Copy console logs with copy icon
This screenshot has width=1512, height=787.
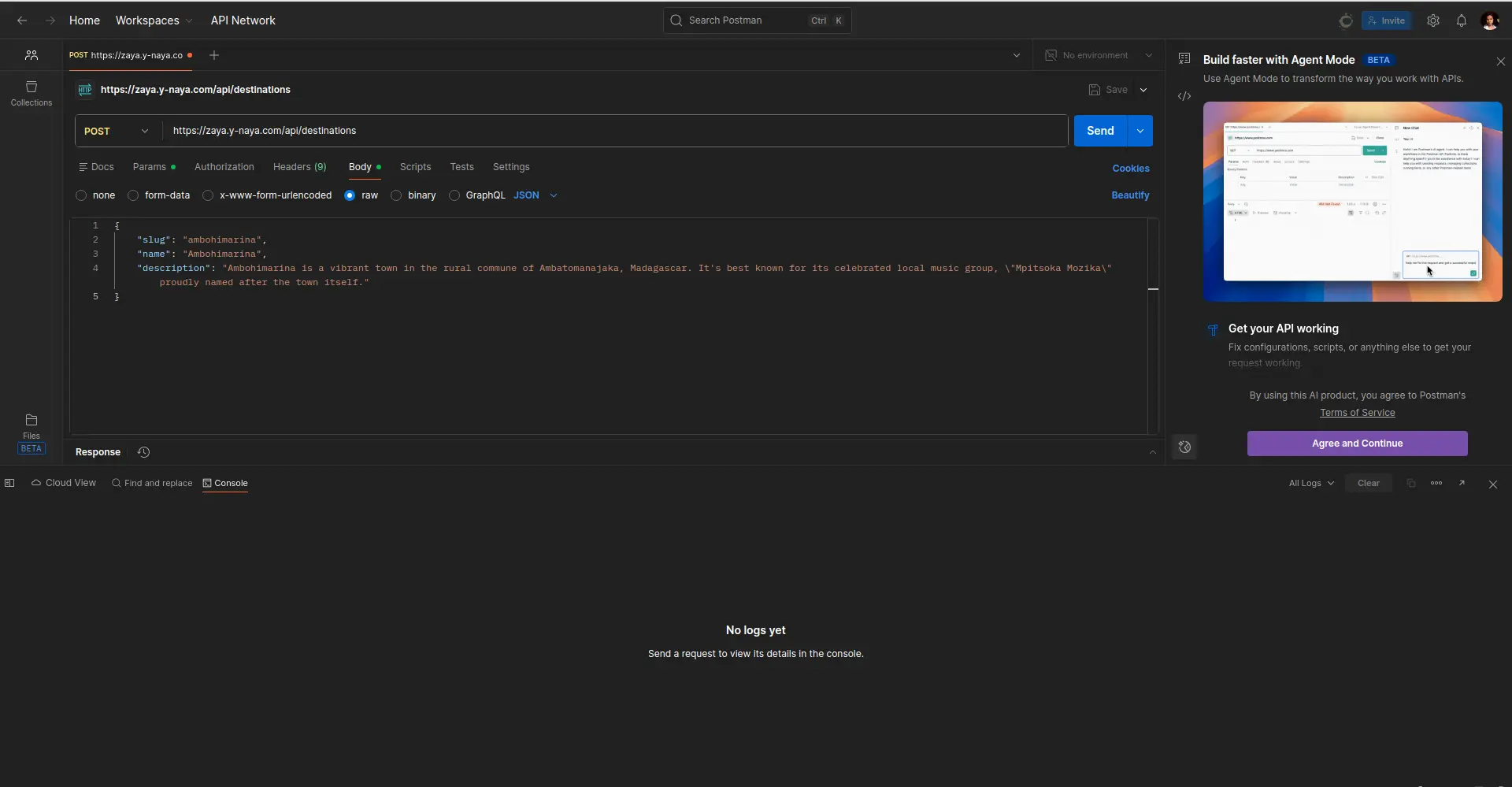coord(1411,483)
